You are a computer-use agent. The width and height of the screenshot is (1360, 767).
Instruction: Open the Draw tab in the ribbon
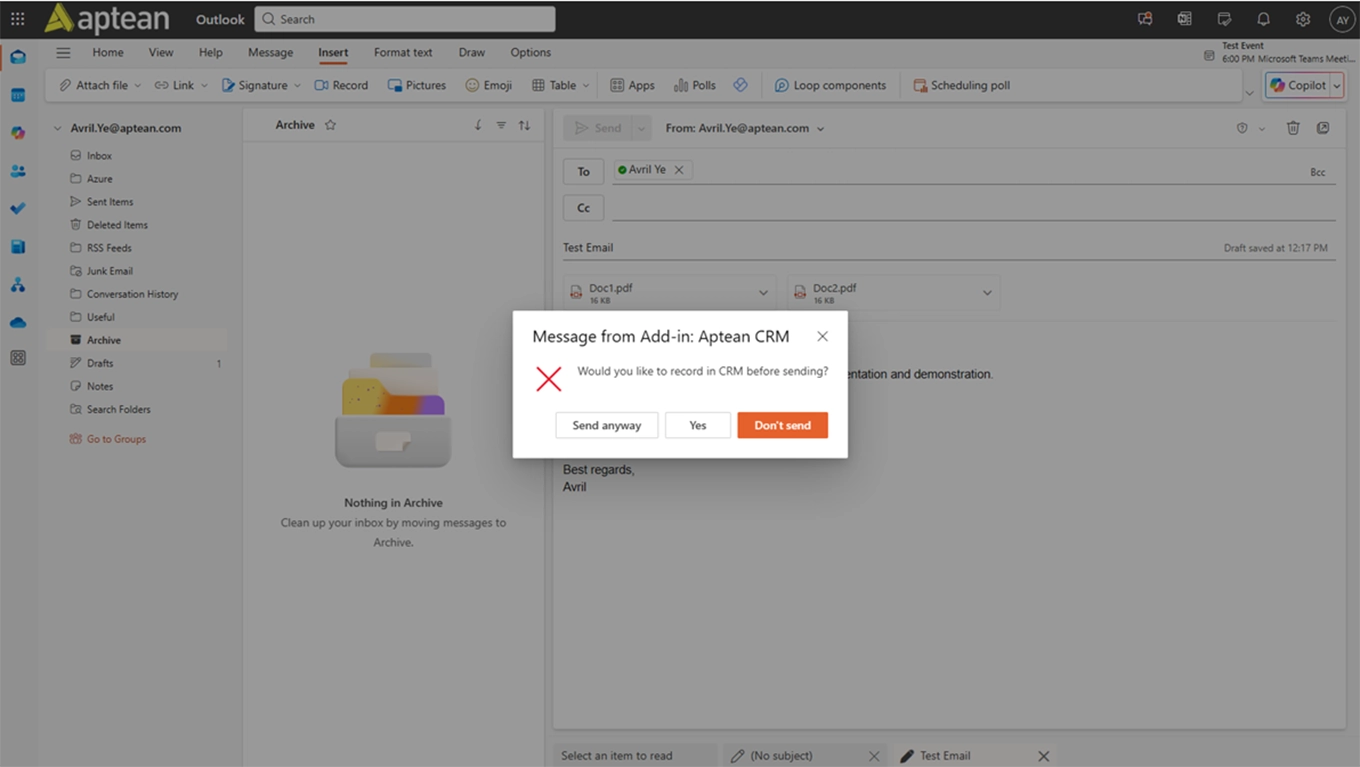(x=471, y=52)
